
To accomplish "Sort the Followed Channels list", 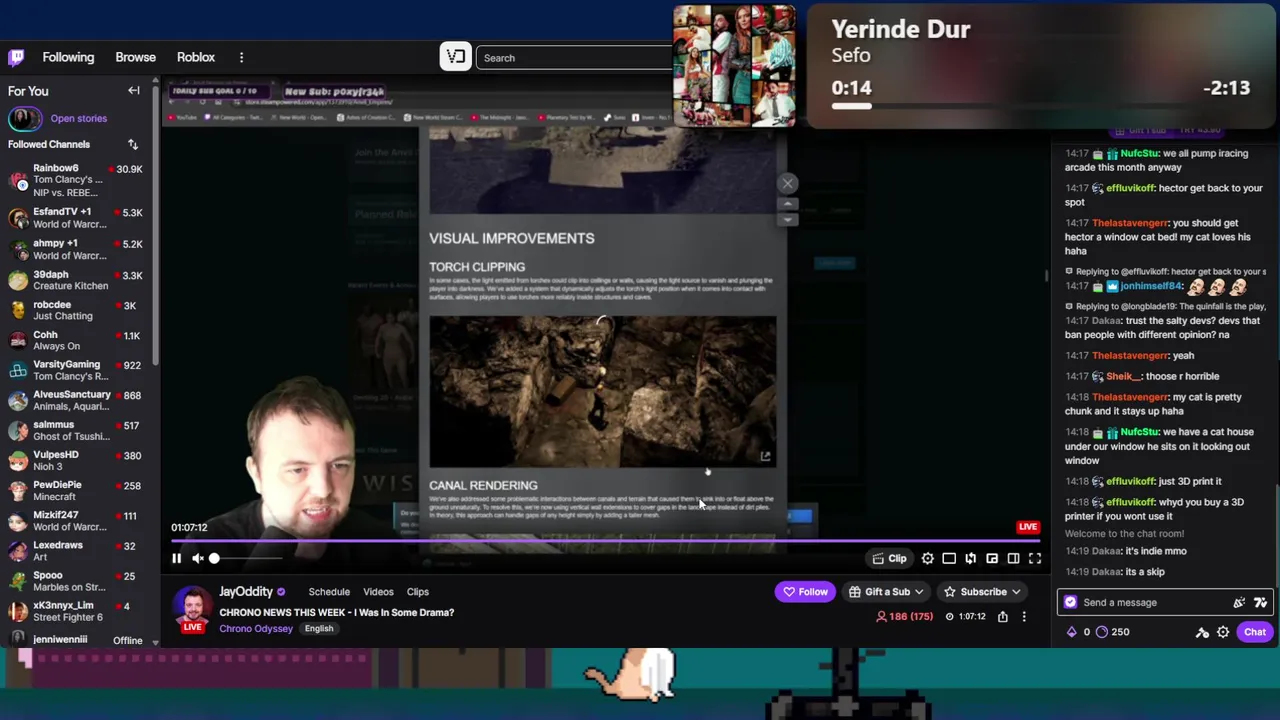I will pos(132,144).
